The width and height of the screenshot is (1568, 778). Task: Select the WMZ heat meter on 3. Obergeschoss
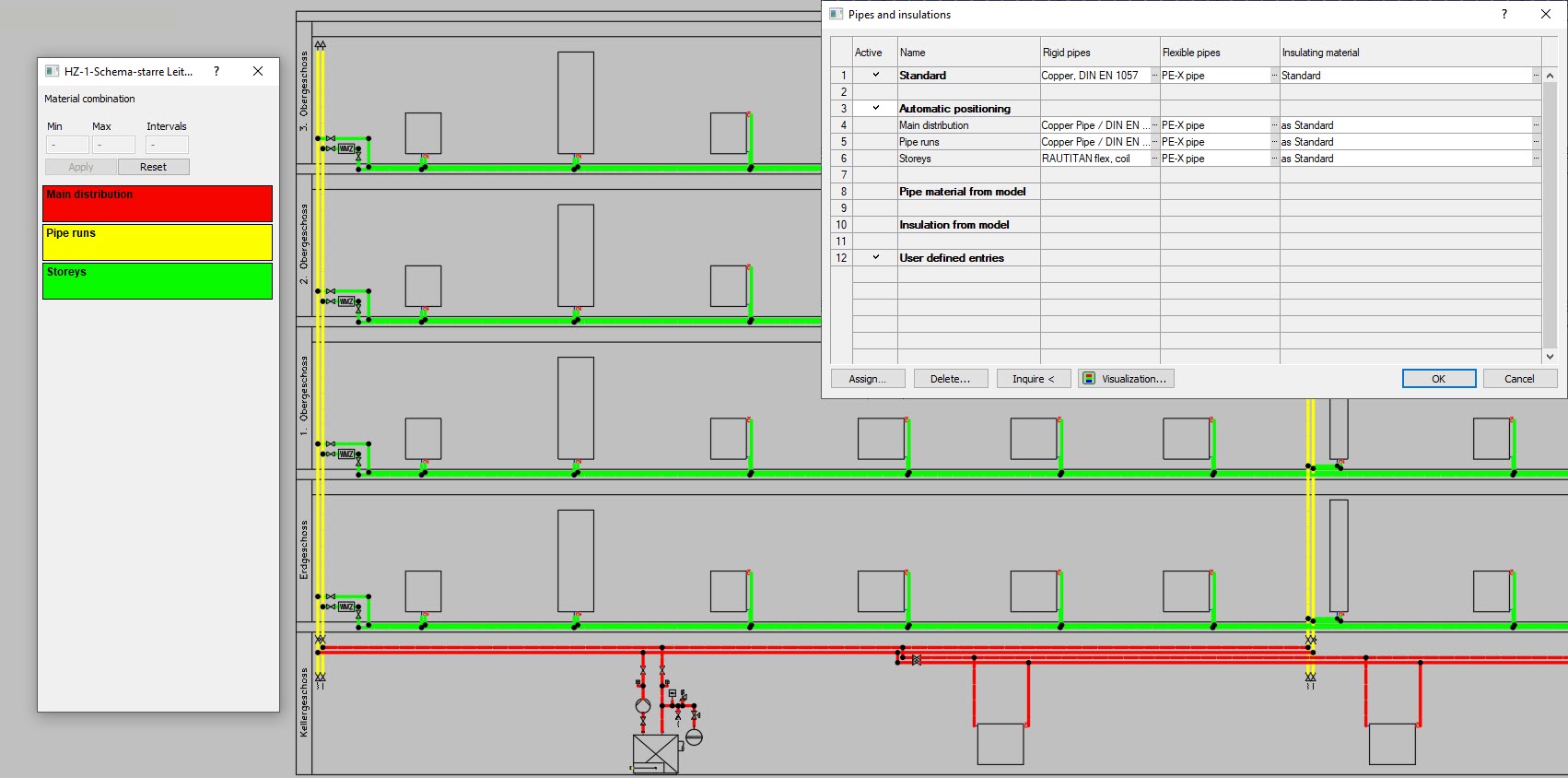click(x=346, y=148)
